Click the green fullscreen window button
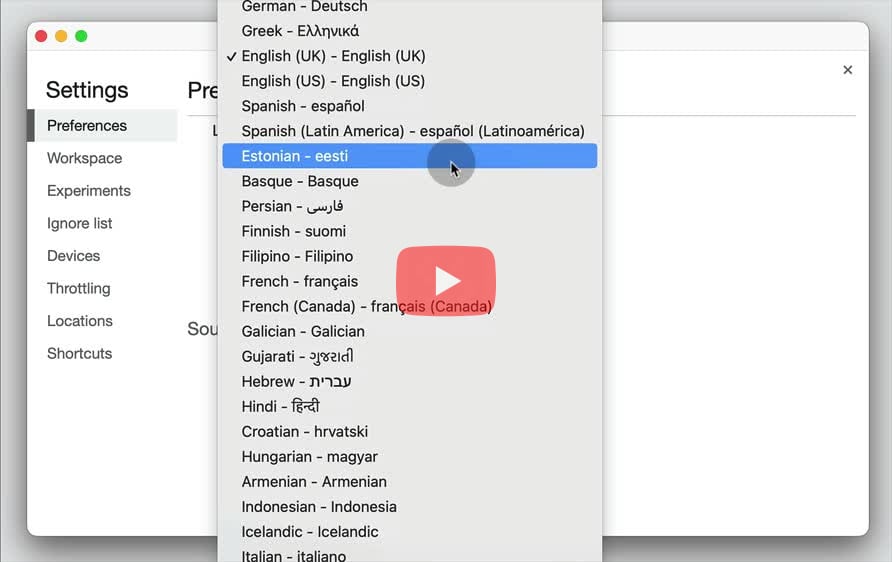 pyautogui.click(x=81, y=36)
